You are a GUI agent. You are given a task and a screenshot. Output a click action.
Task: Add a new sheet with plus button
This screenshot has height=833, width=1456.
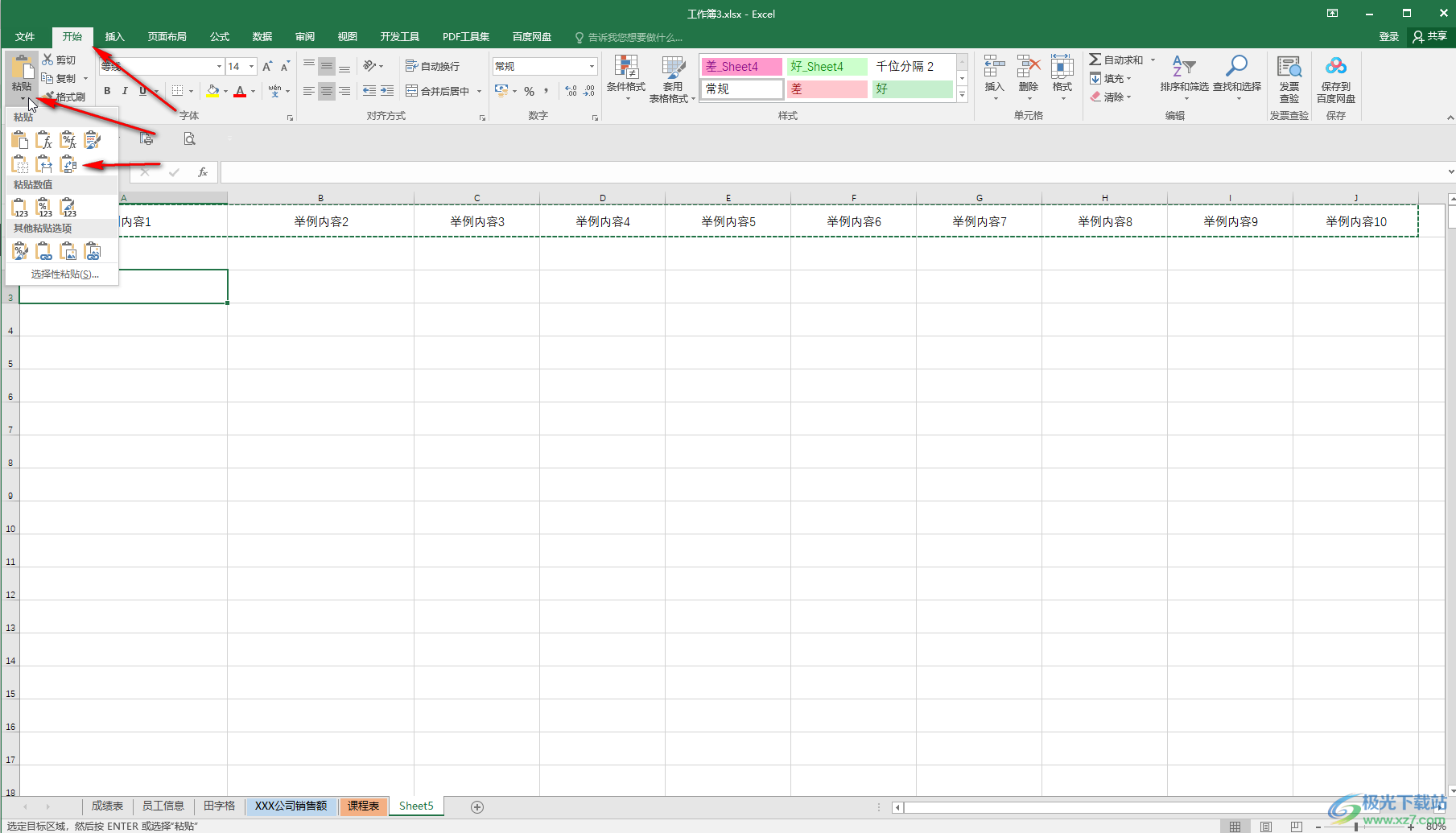click(477, 806)
